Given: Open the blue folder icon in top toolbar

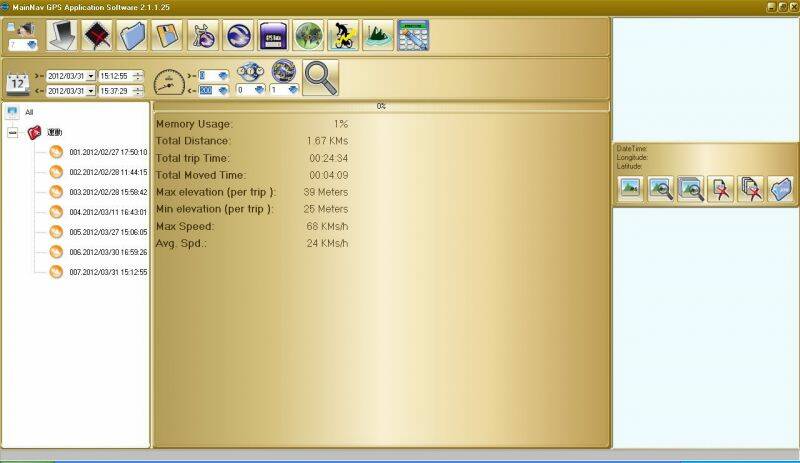Looking at the screenshot, I should pyautogui.click(x=132, y=36).
